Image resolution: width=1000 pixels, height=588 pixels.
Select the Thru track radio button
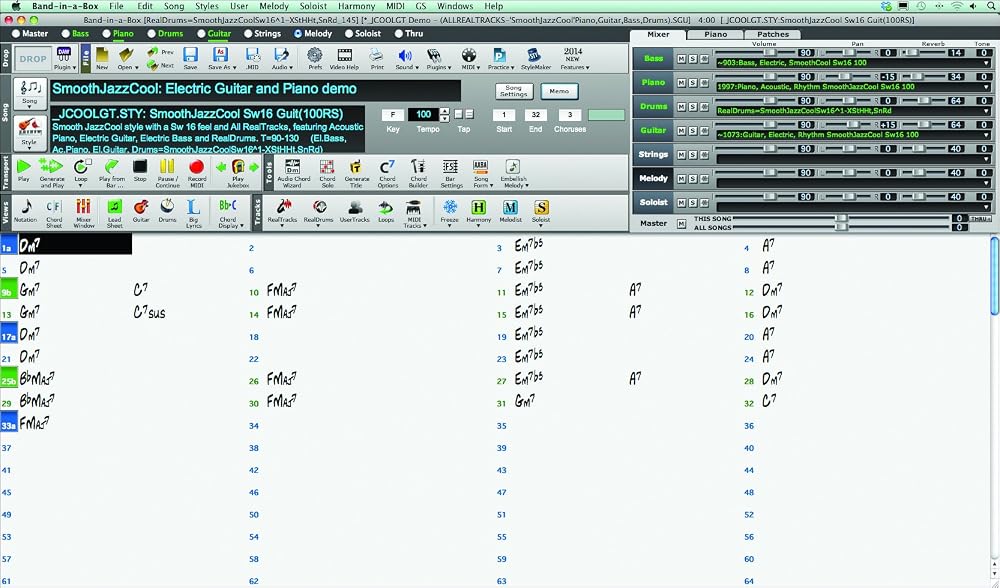pos(399,34)
